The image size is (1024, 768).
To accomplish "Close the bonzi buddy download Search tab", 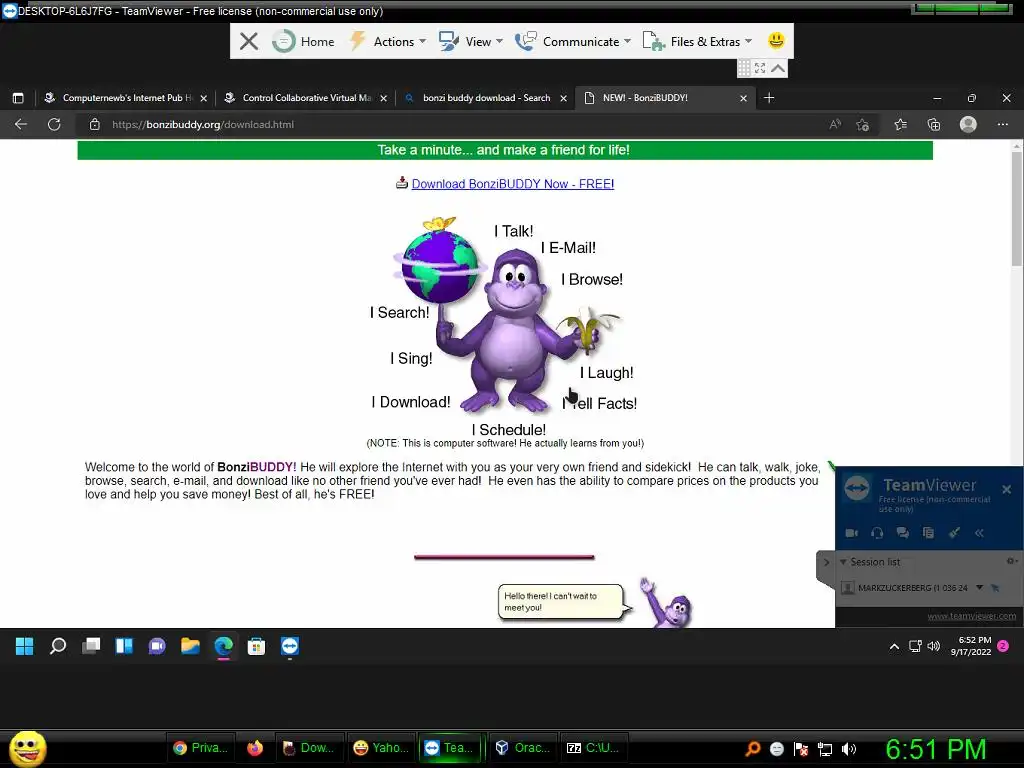I will click(x=564, y=98).
